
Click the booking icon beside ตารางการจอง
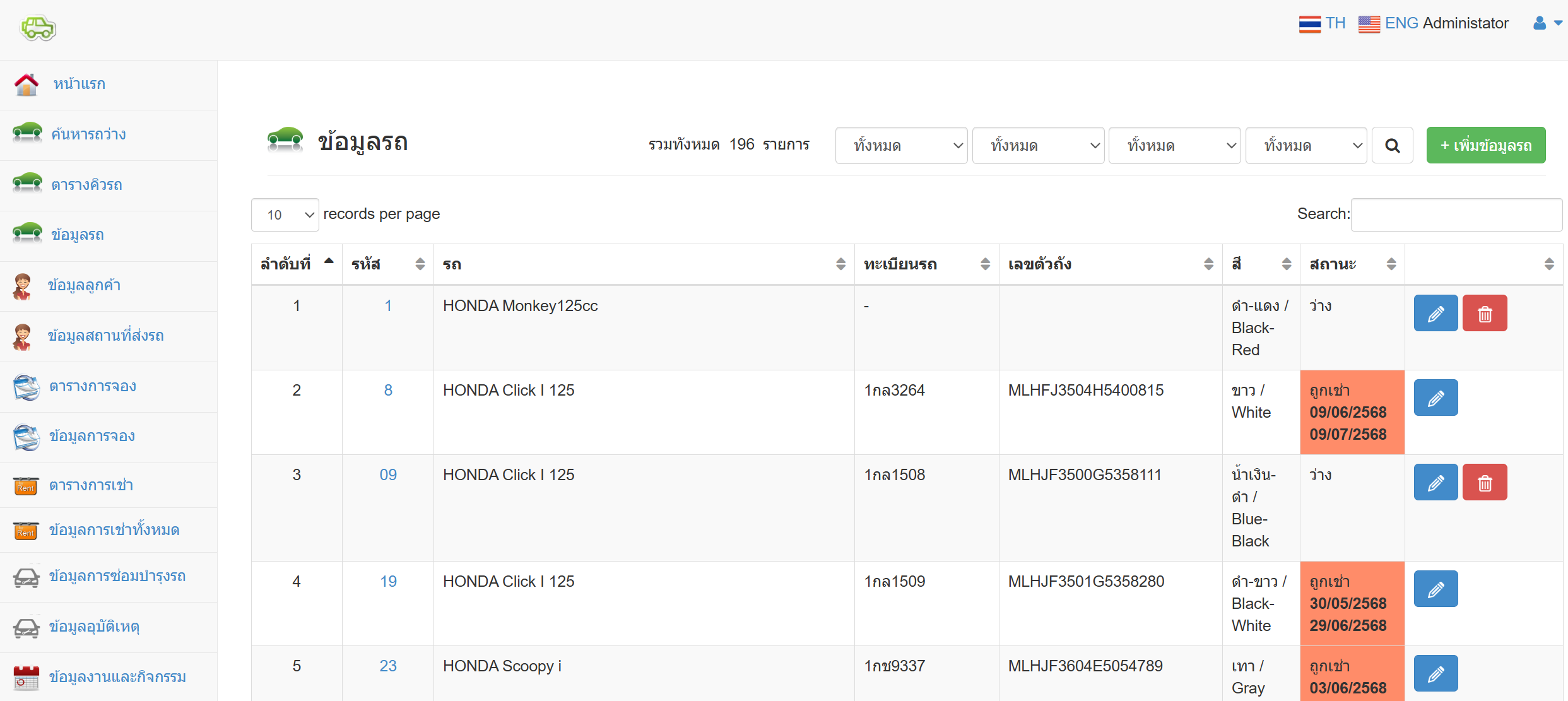coord(27,387)
